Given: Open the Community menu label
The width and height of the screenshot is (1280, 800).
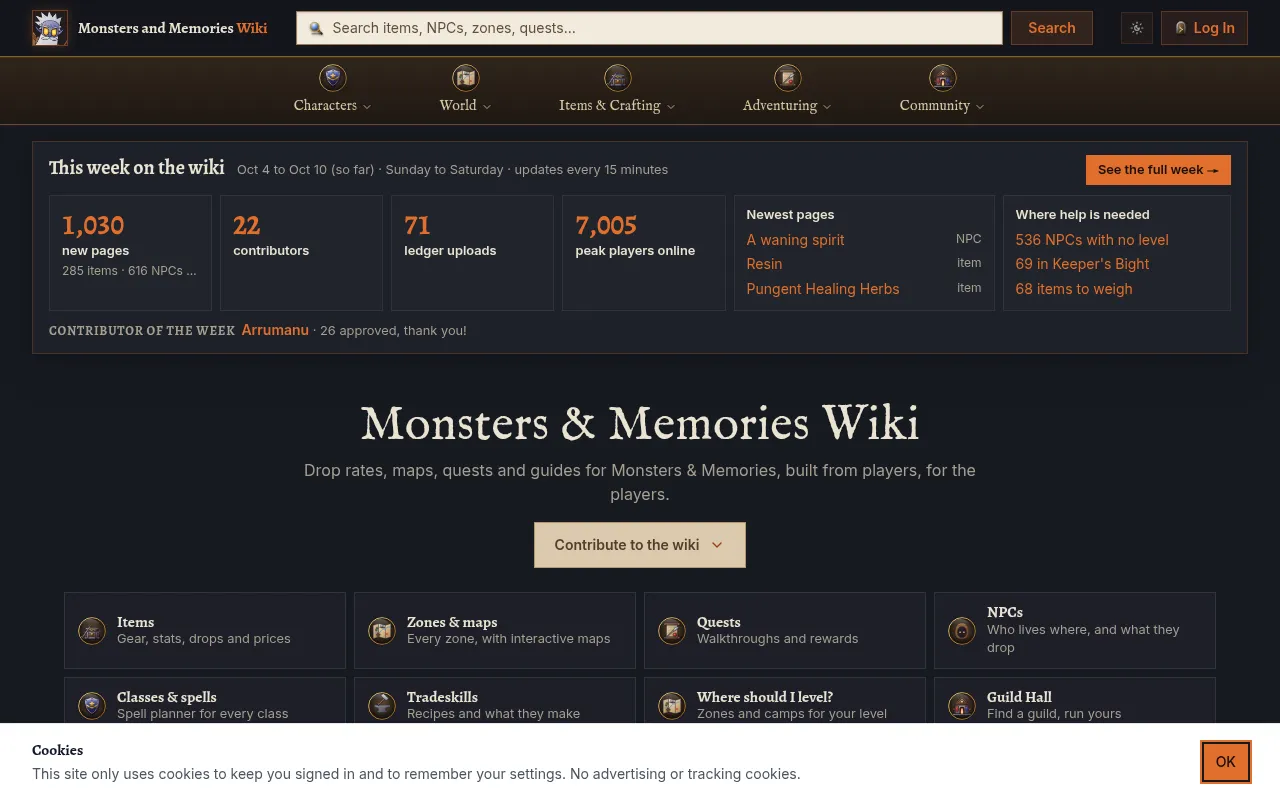Looking at the screenshot, I should pyautogui.click(x=935, y=105).
